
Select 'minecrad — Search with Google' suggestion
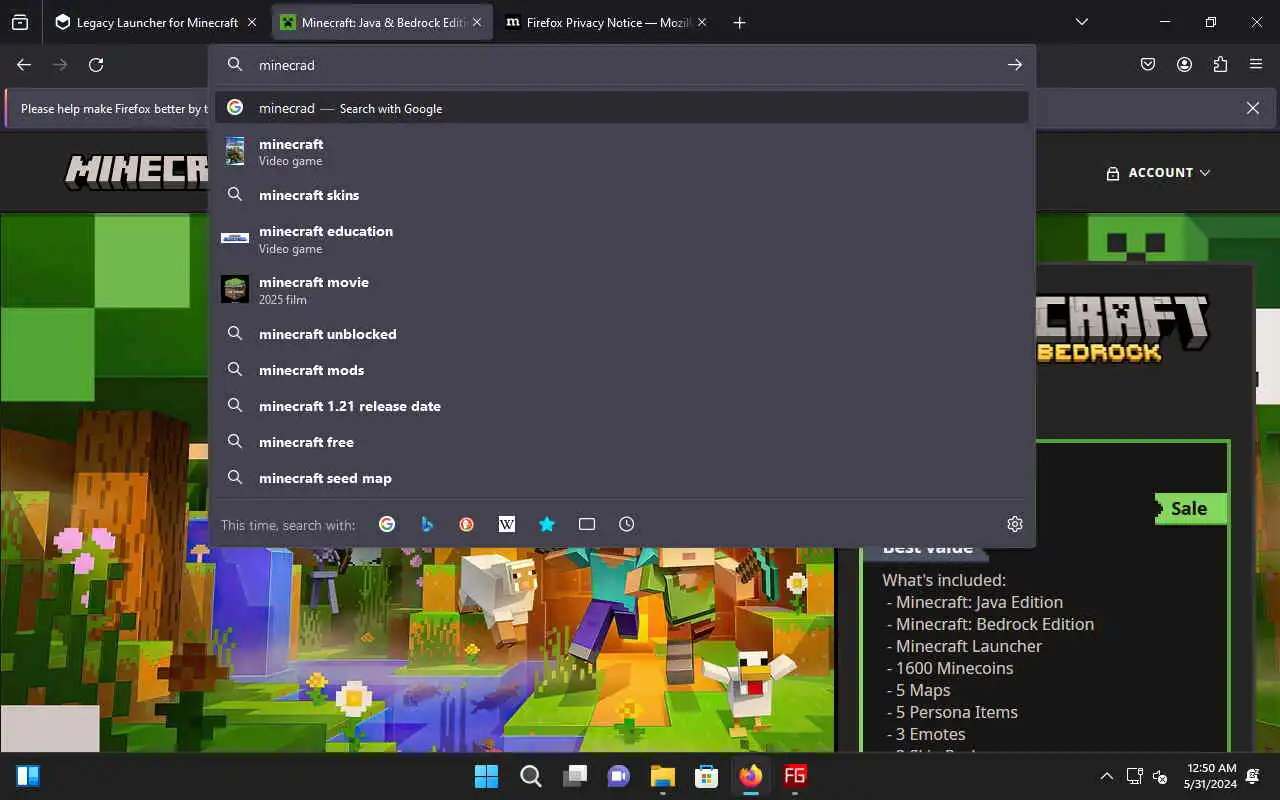622,108
